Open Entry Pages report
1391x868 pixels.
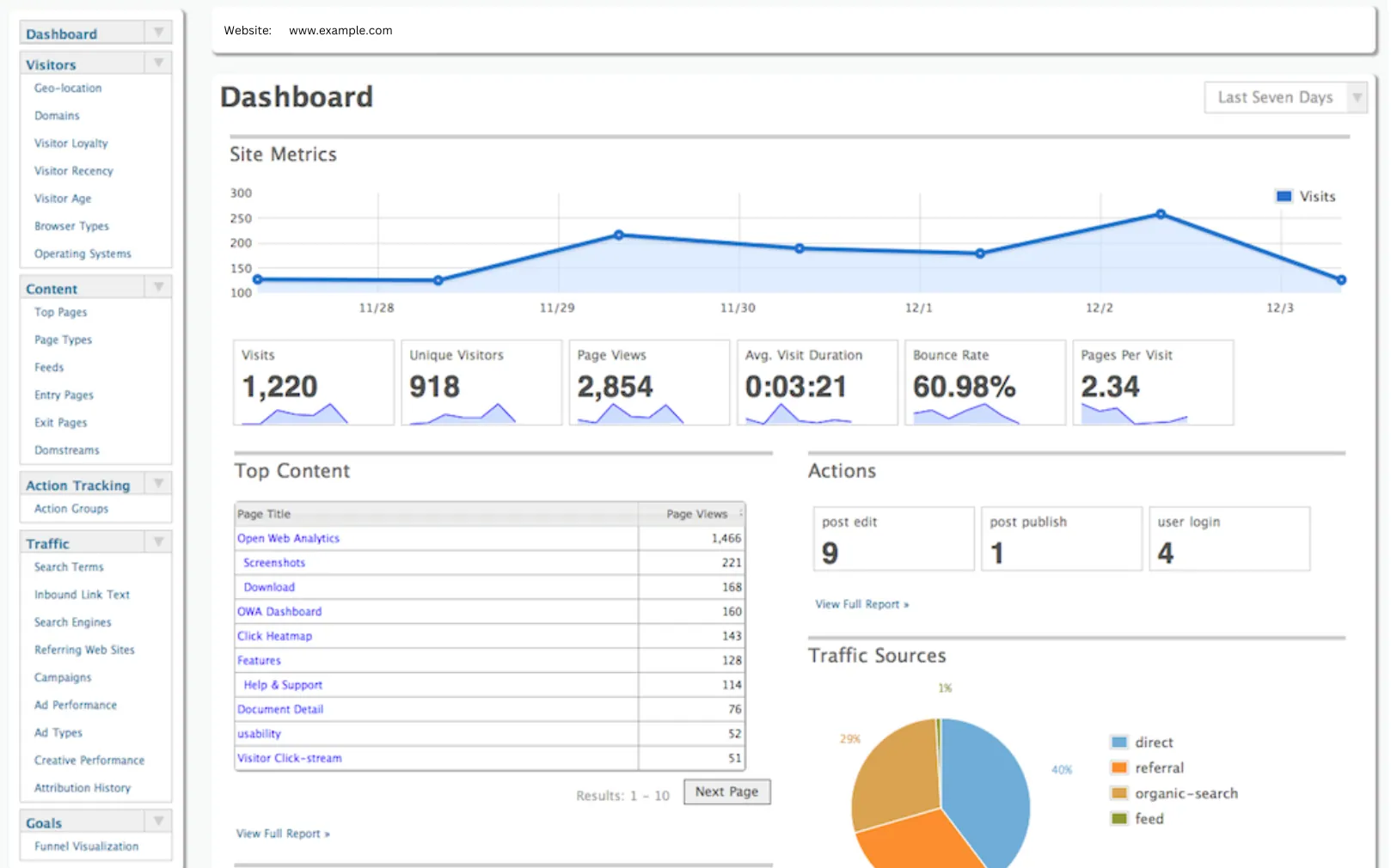point(64,395)
